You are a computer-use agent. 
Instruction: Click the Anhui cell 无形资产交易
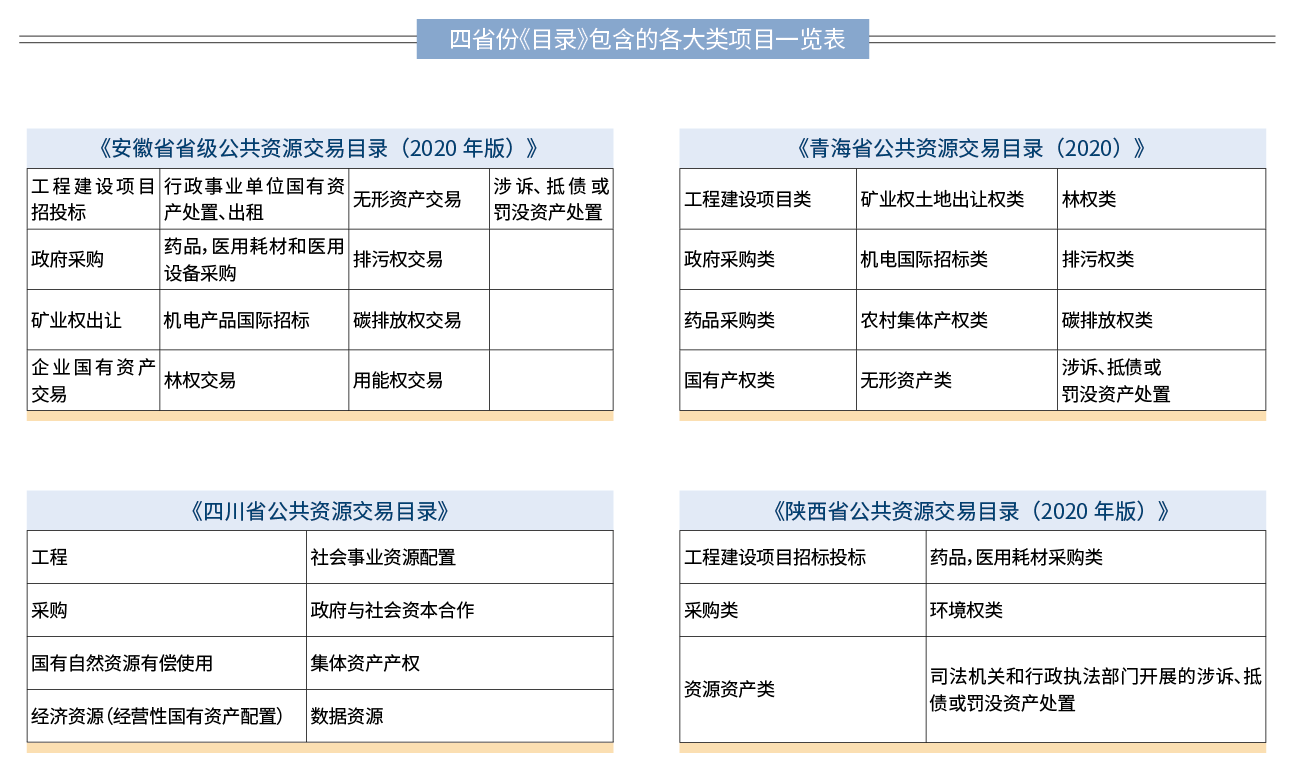point(419,199)
